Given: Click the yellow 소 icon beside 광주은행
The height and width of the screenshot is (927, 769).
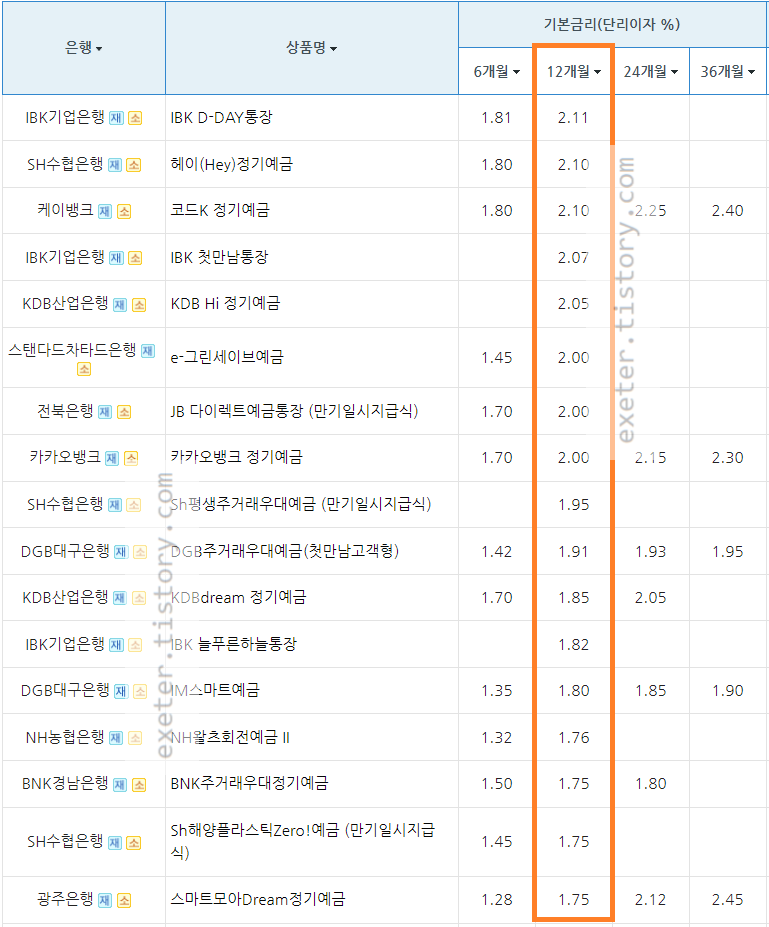Looking at the screenshot, I should pyautogui.click(x=124, y=900).
